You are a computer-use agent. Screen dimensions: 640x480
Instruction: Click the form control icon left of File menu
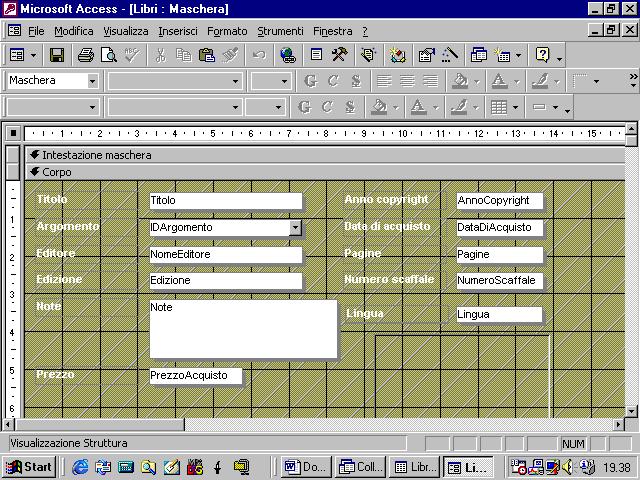[x=14, y=31]
